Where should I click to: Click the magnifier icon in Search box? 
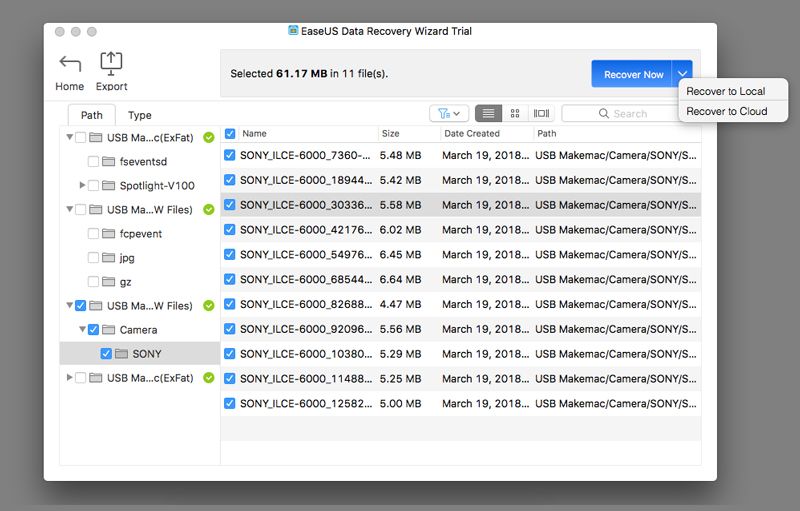pyautogui.click(x=604, y=113)
